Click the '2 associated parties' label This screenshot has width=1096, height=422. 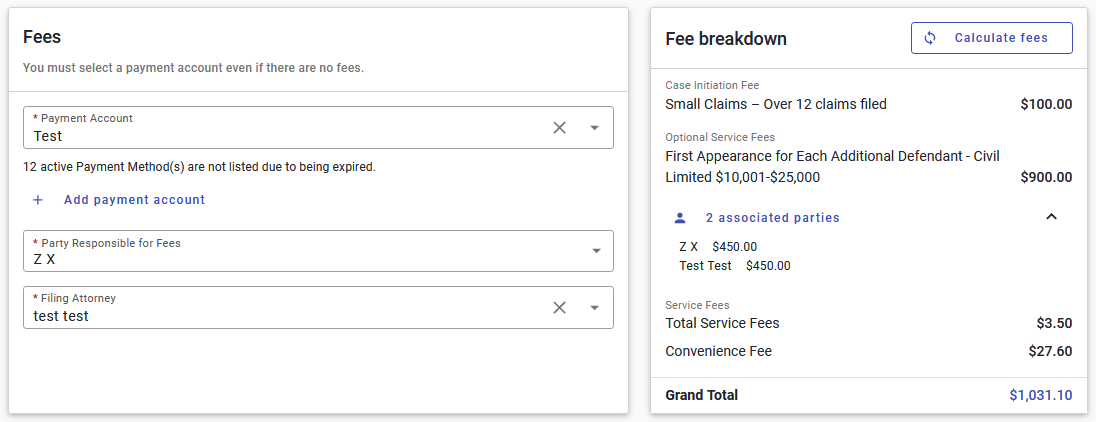click(x=772, y=217)
